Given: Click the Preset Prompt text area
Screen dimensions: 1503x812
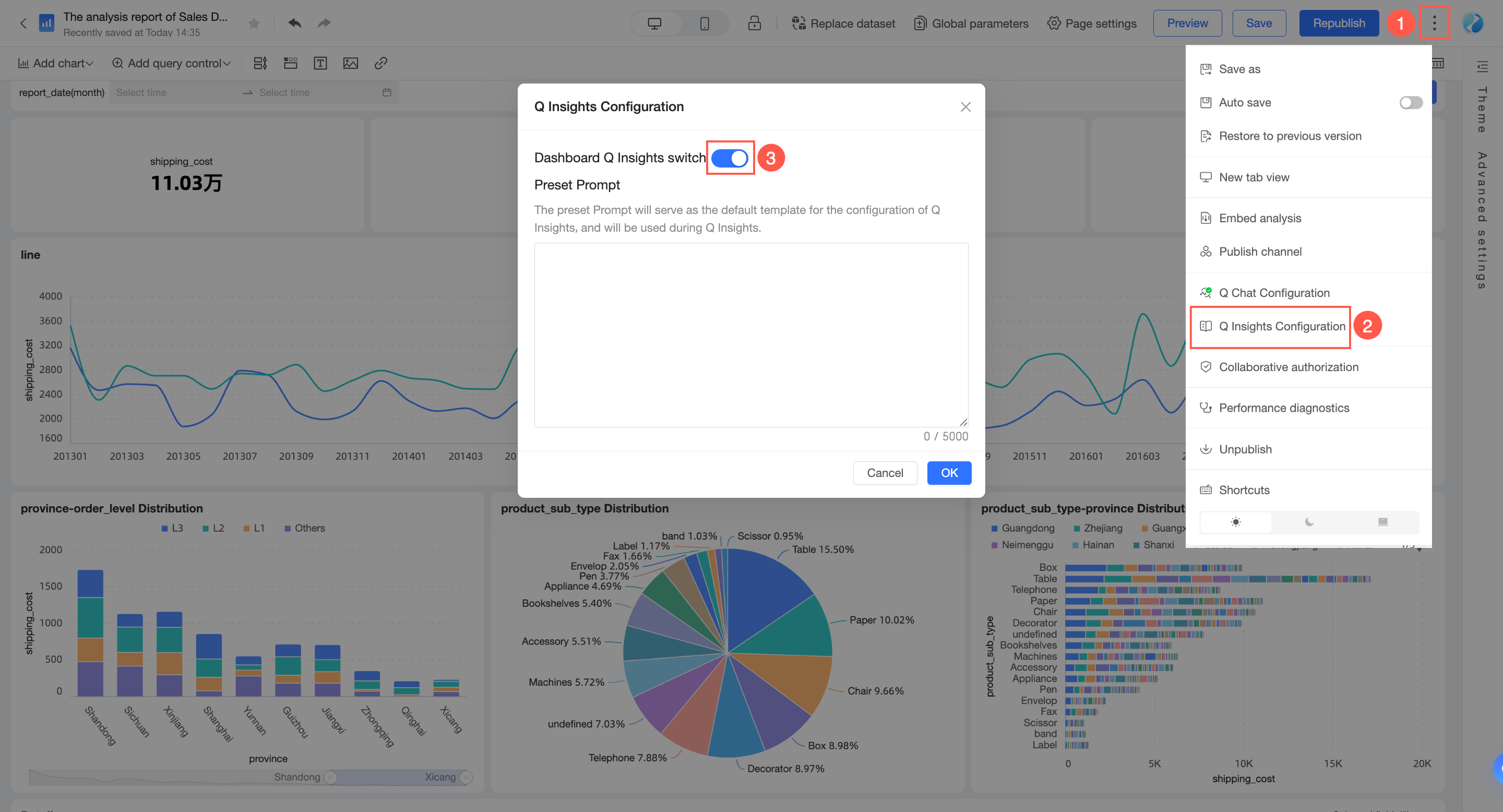Looking at the screenshot, I should coord(751,335).
